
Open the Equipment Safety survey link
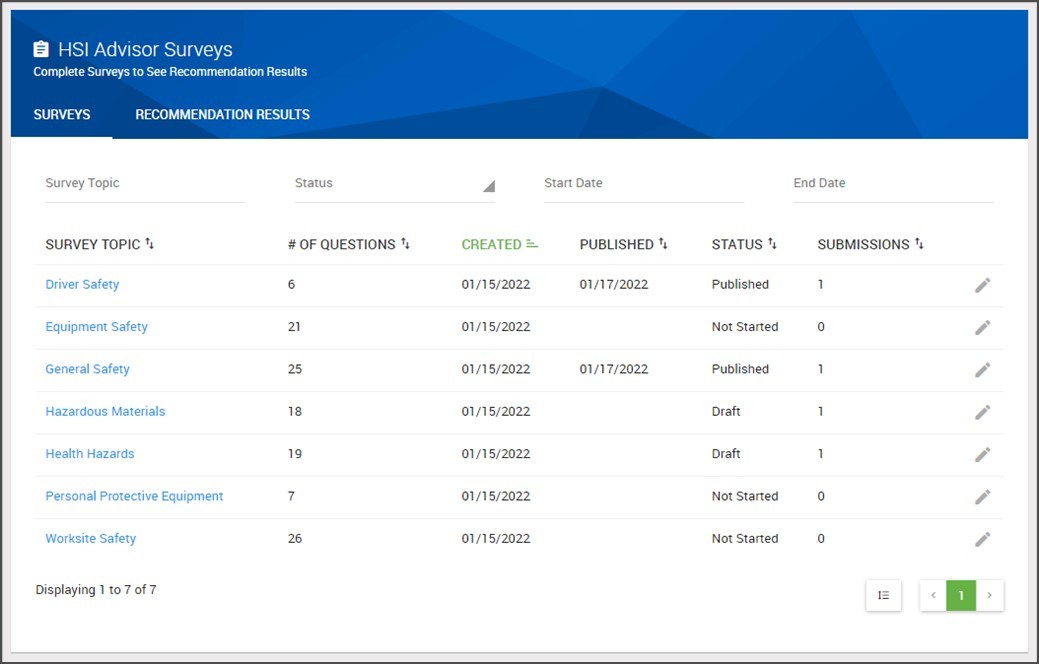97,327
